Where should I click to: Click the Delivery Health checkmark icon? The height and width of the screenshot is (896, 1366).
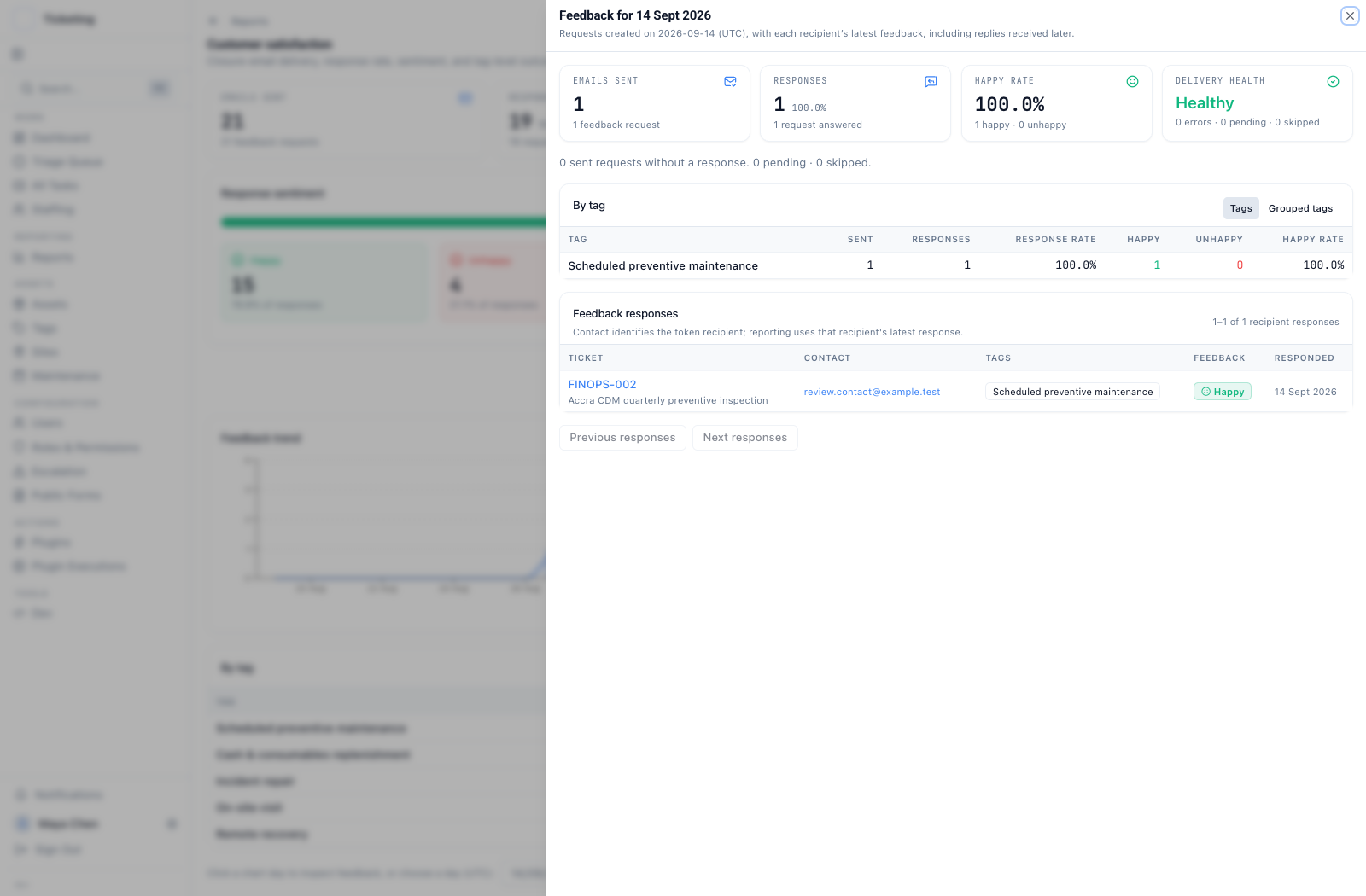tap(1333, 82)
